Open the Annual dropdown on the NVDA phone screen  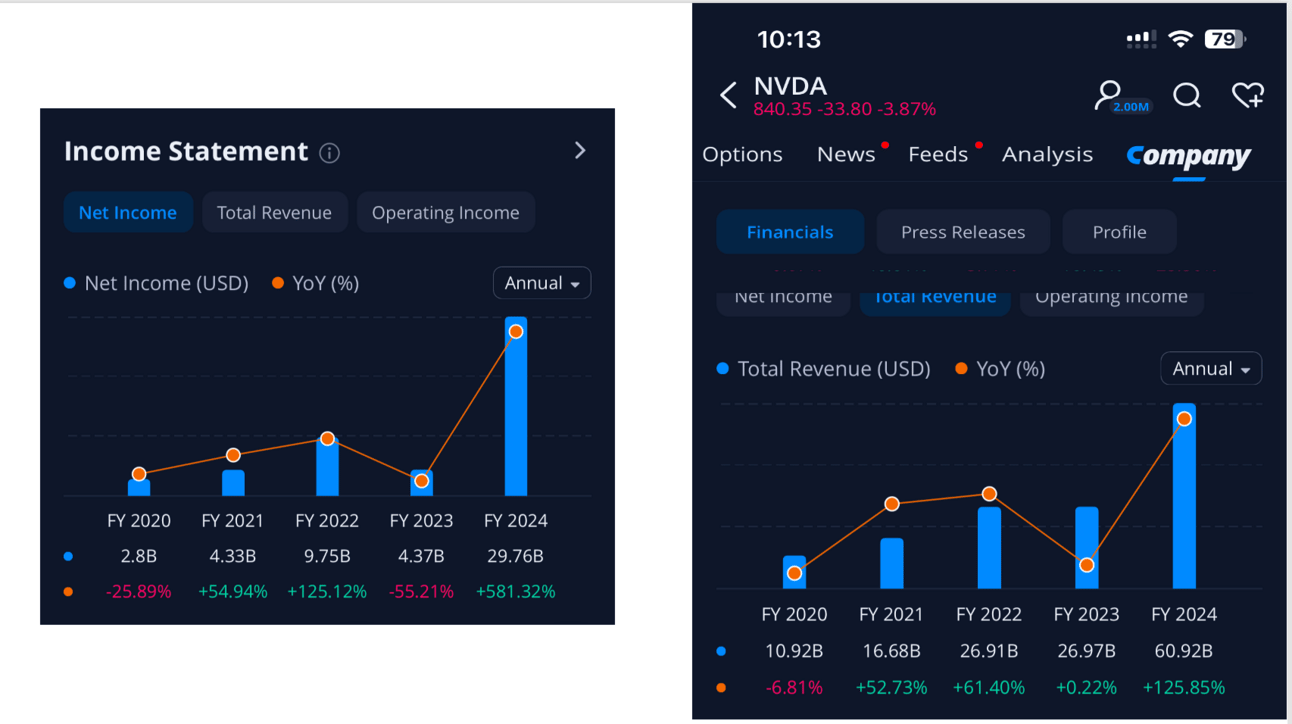pos(1211,369)
